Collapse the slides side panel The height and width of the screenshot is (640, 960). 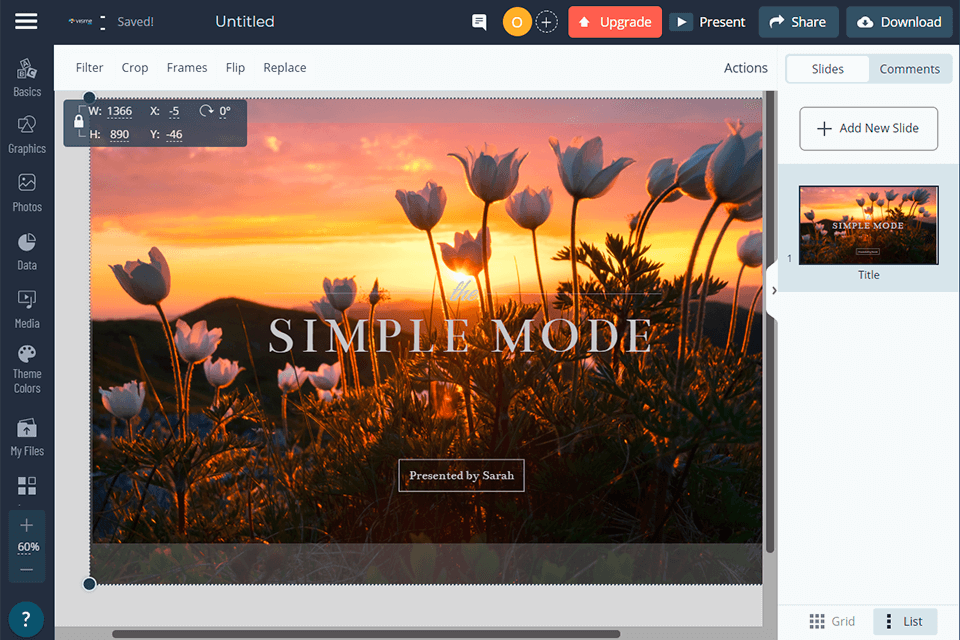pos(773,290)
